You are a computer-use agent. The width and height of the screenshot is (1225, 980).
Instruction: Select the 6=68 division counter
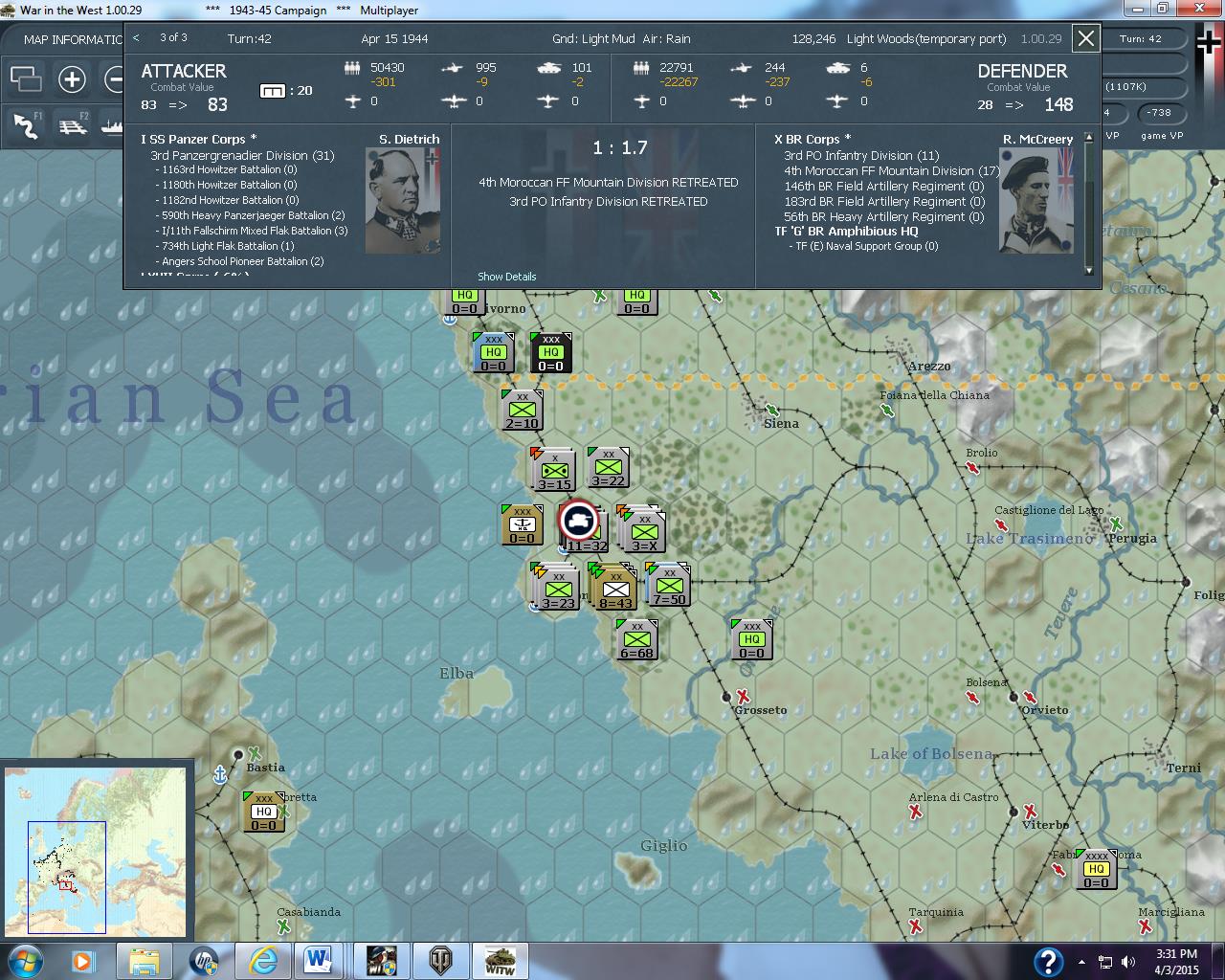(x=637, y=639)
